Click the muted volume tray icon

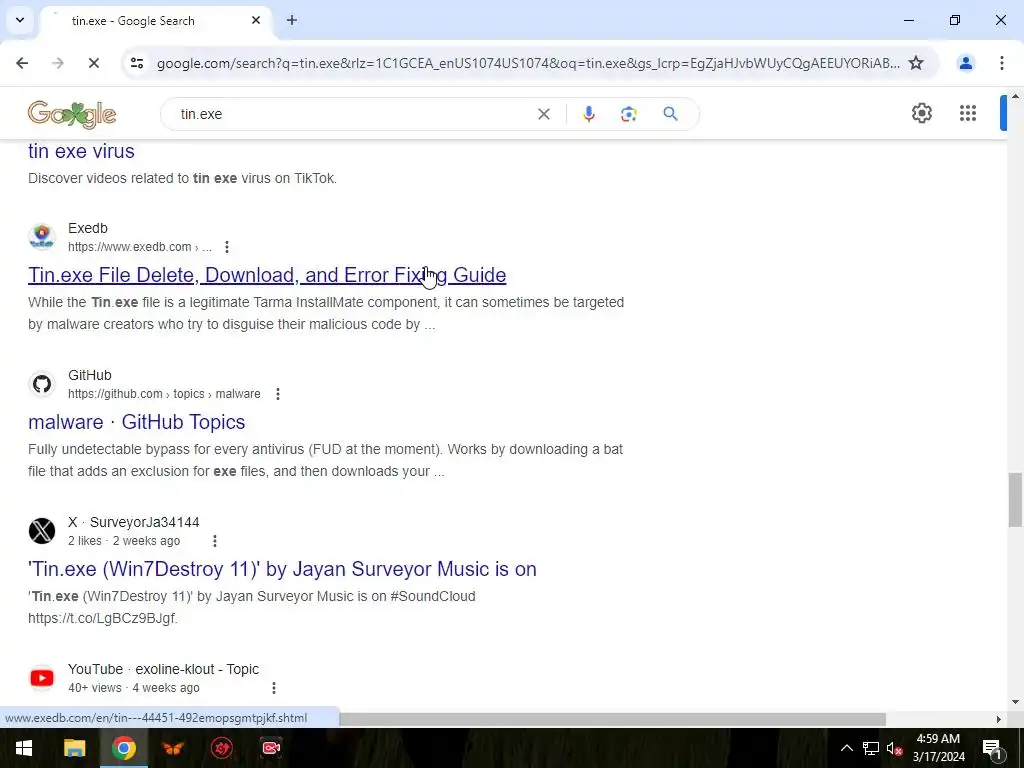(895, 748)
